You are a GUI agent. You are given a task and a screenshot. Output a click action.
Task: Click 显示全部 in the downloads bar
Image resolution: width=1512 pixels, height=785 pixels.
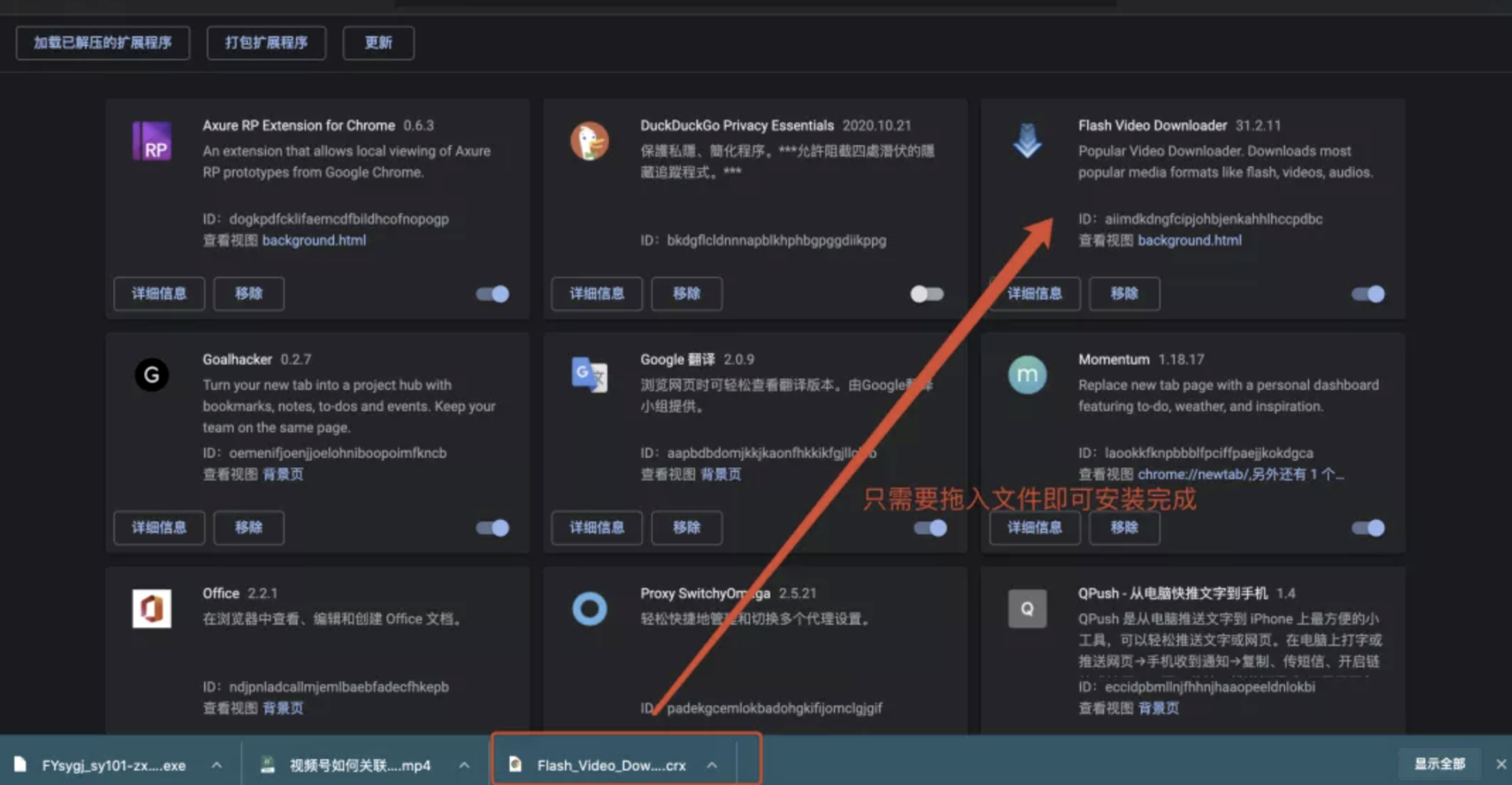point(1439,764)
